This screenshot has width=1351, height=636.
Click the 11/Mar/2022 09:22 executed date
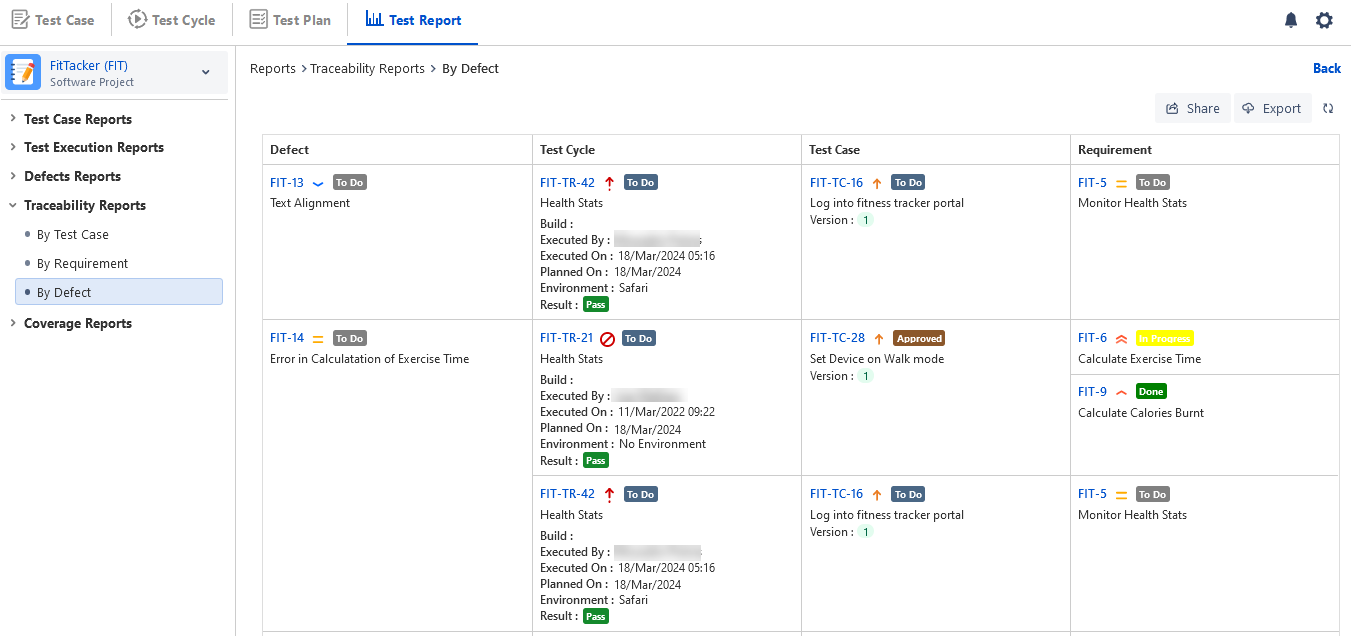666,412
